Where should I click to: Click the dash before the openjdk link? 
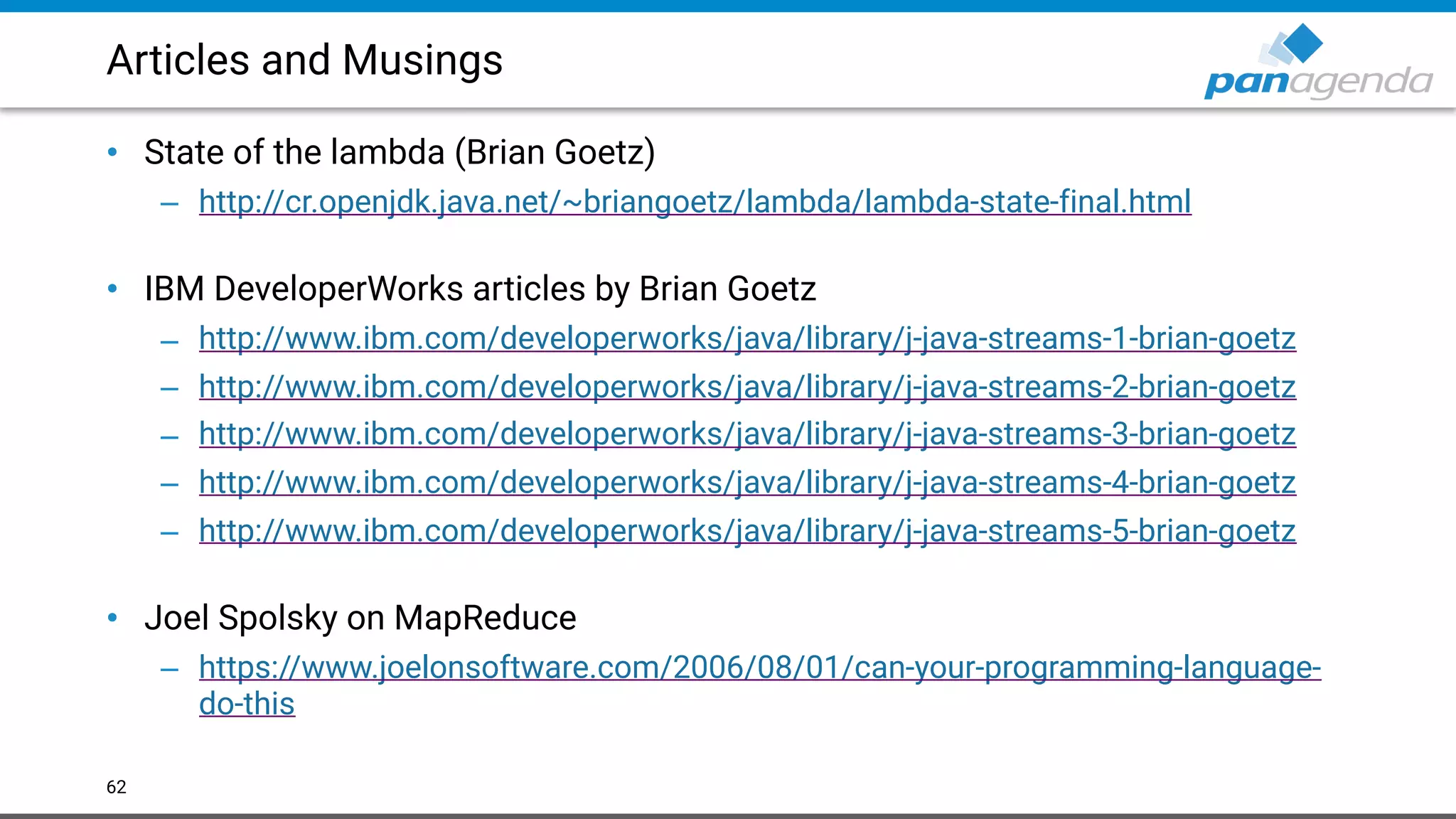(169, 205)
